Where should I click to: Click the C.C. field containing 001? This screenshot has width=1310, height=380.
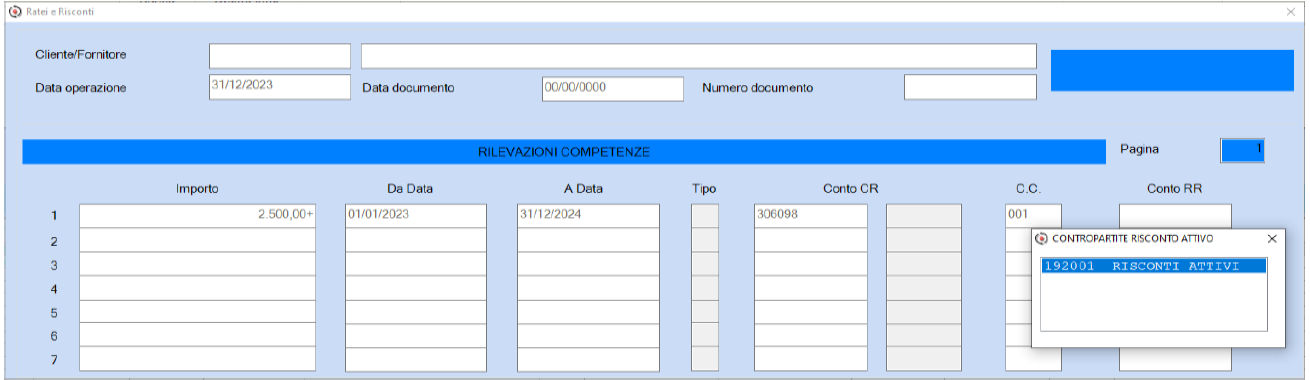pos(1033,216)
